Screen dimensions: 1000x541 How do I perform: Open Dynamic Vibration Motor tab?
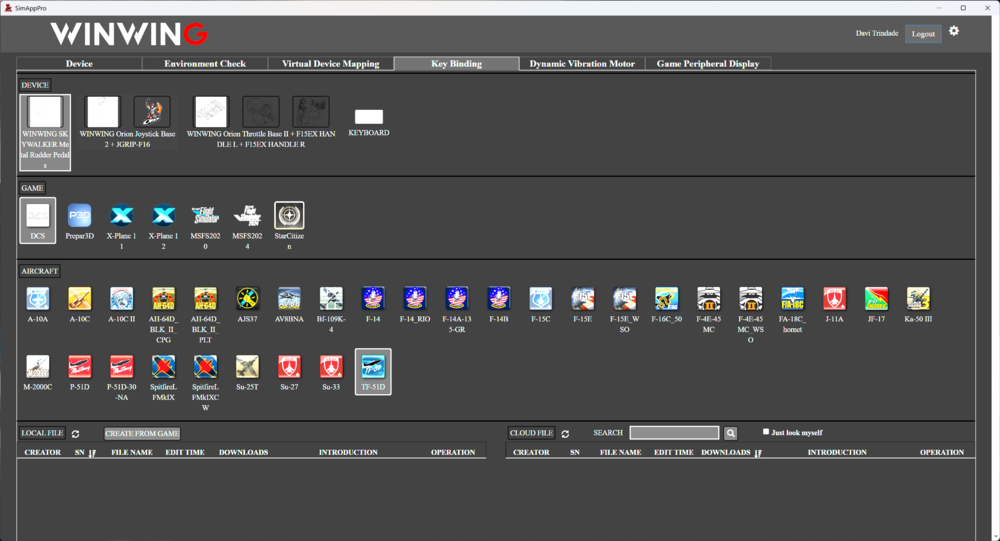[582, 64]
